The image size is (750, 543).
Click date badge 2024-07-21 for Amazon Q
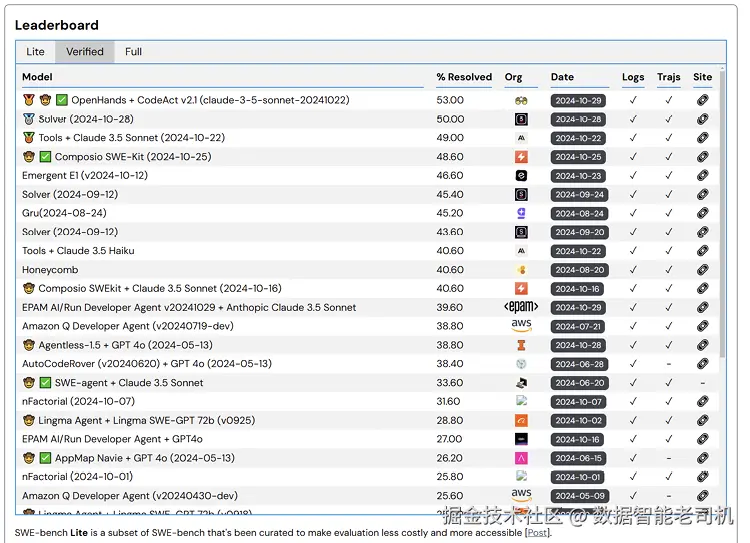pyautogui.click(x=577, y=326)
